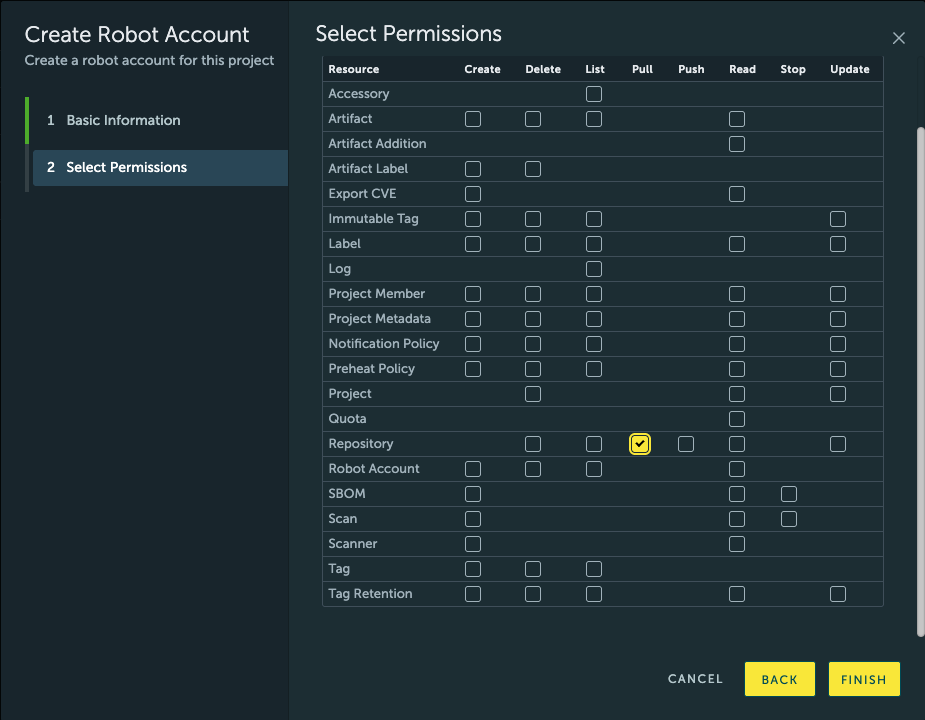The height and width of the screenshot is (720, 925).
Task: Enable Update permission for Notification Policy
Action: 837,343
